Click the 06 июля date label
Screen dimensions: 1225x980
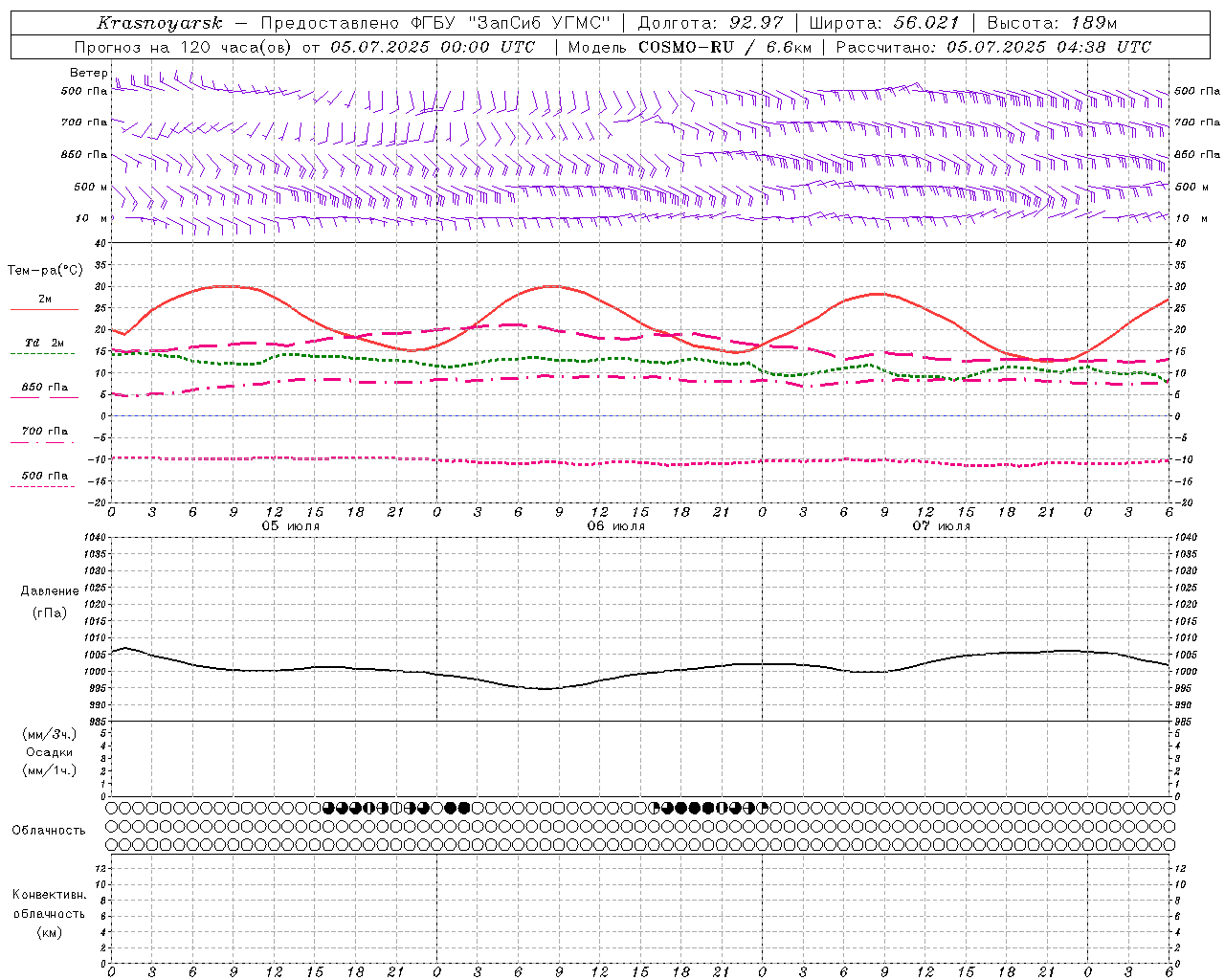point(615,526)
